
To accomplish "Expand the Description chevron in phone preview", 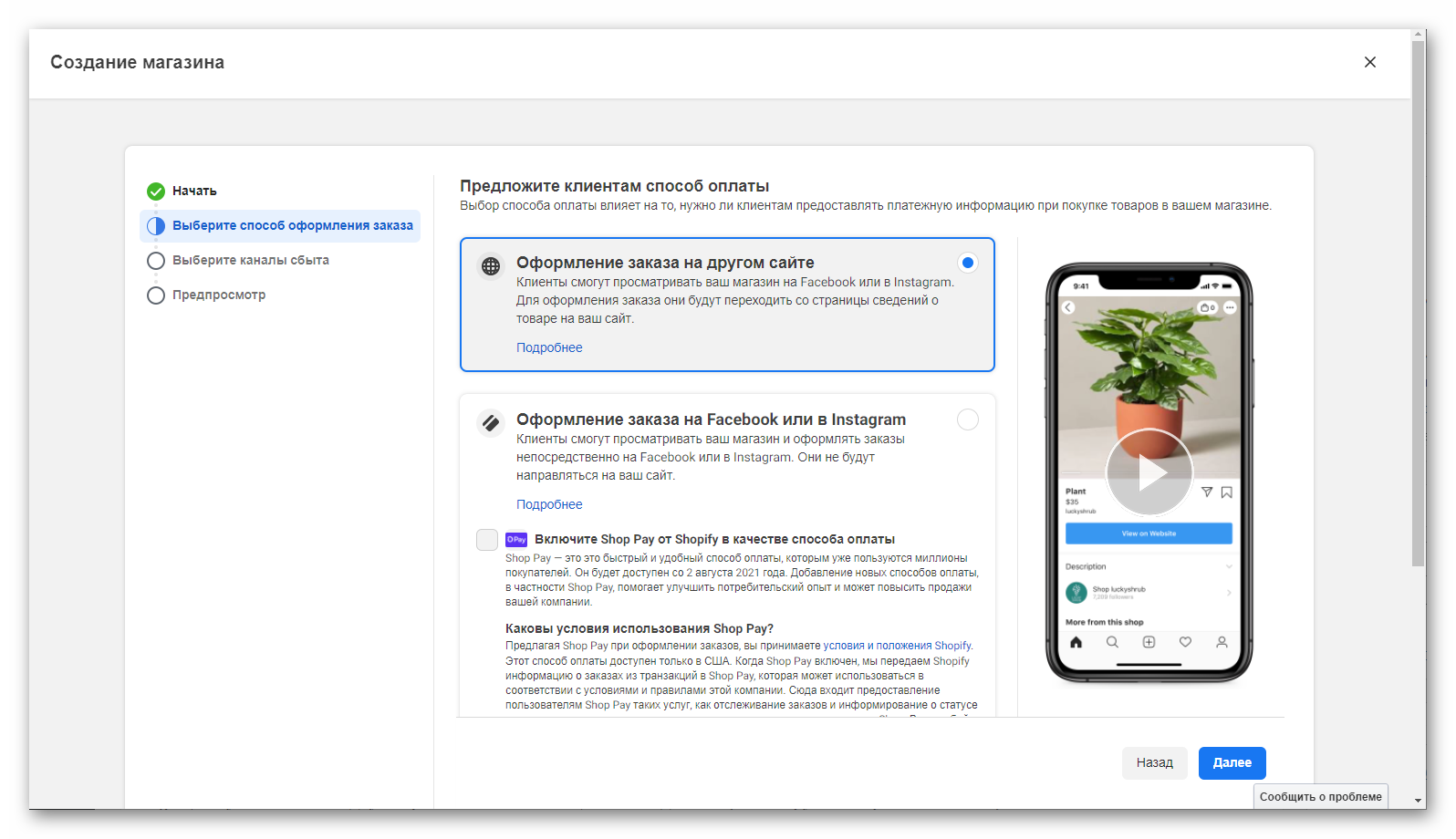I will [1229, 567].
